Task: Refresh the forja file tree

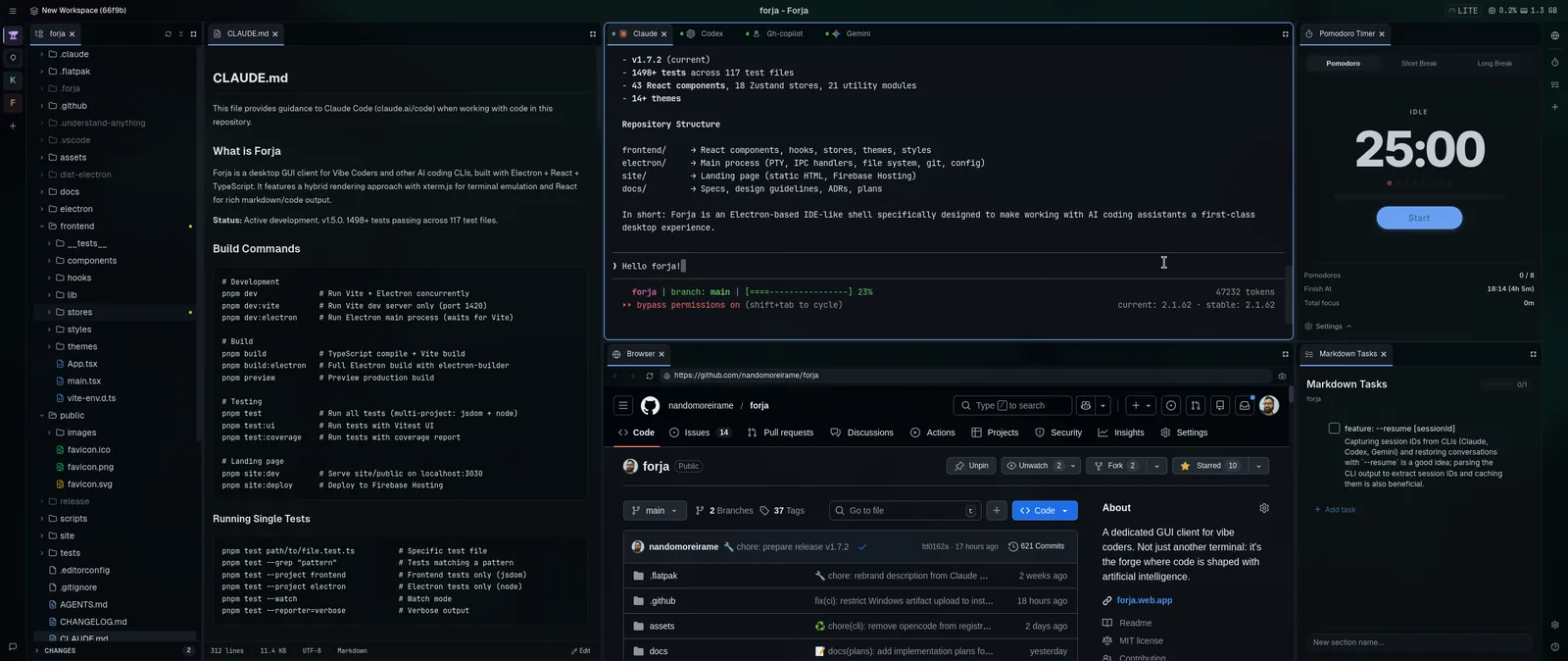Action: click(x=168, y=33)
